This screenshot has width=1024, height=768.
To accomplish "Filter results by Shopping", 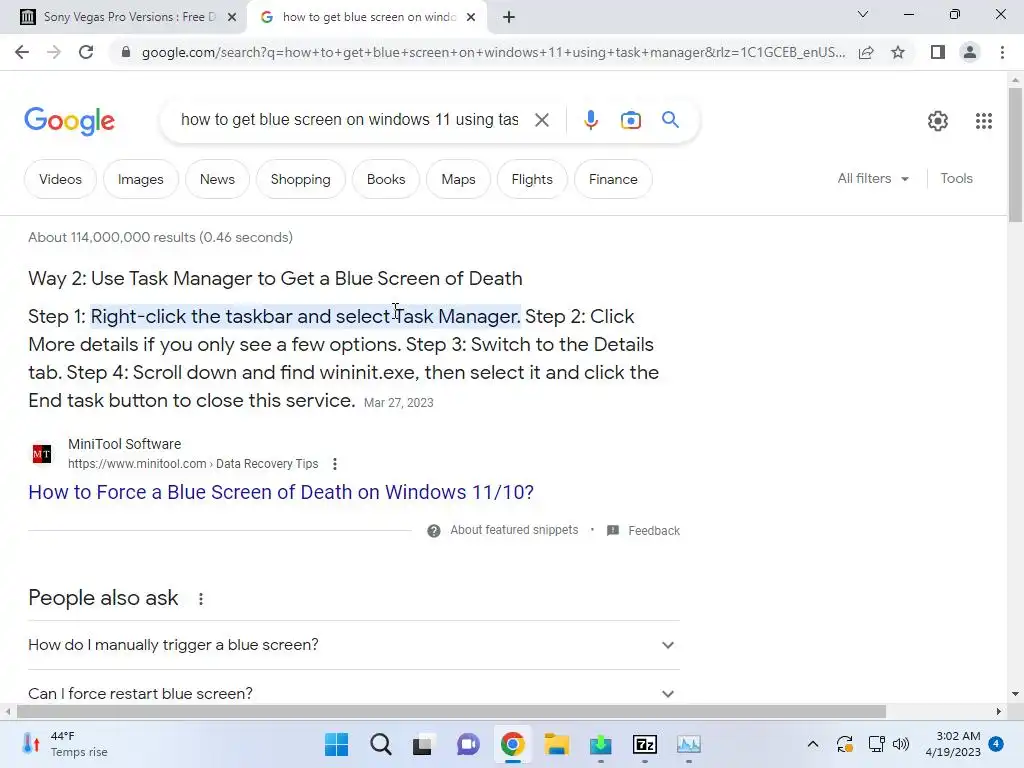I will pyautogui.click(x=300, y=180).
